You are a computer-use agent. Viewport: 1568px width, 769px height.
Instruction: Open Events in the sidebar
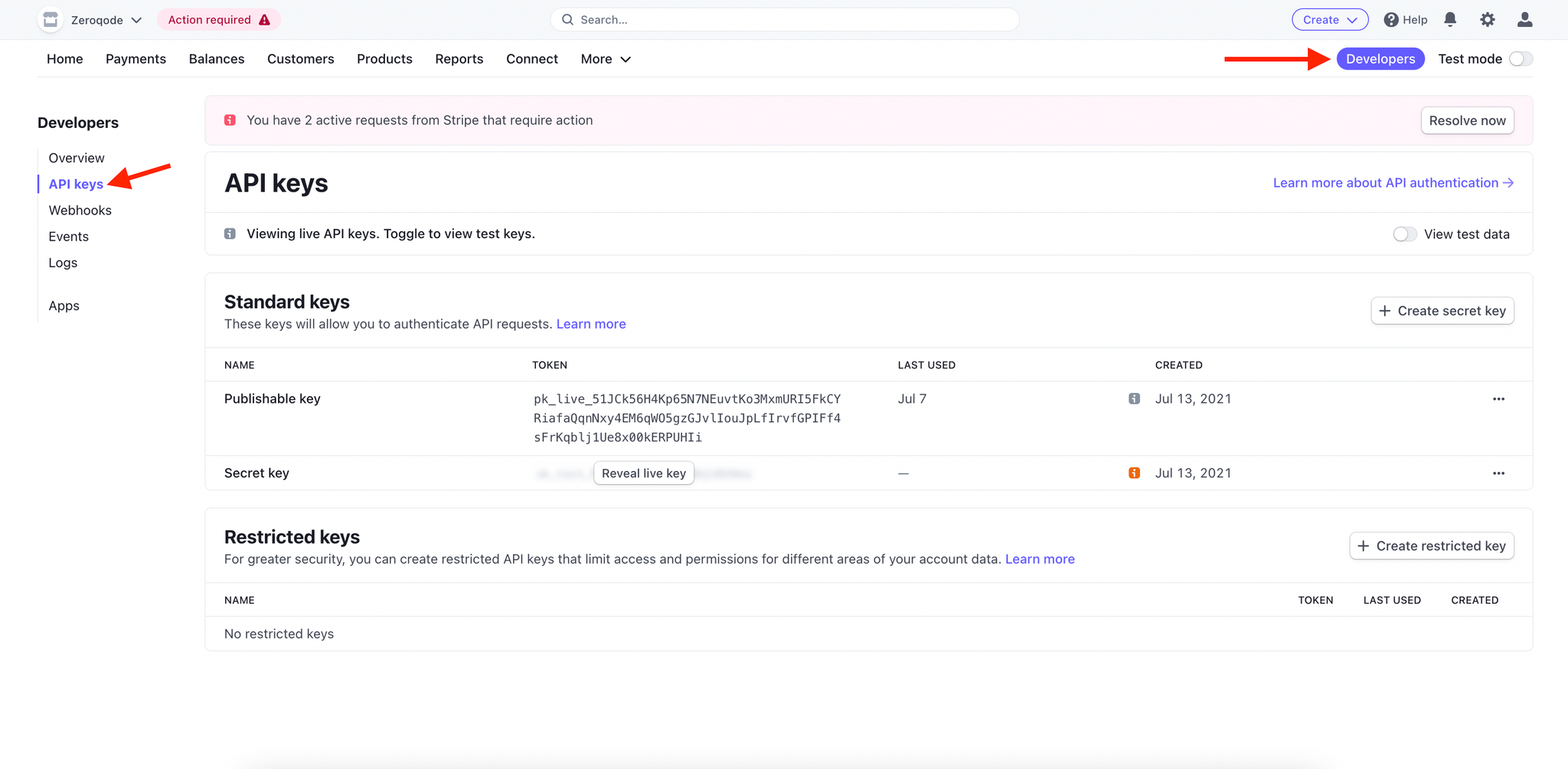tap(69, 236)
